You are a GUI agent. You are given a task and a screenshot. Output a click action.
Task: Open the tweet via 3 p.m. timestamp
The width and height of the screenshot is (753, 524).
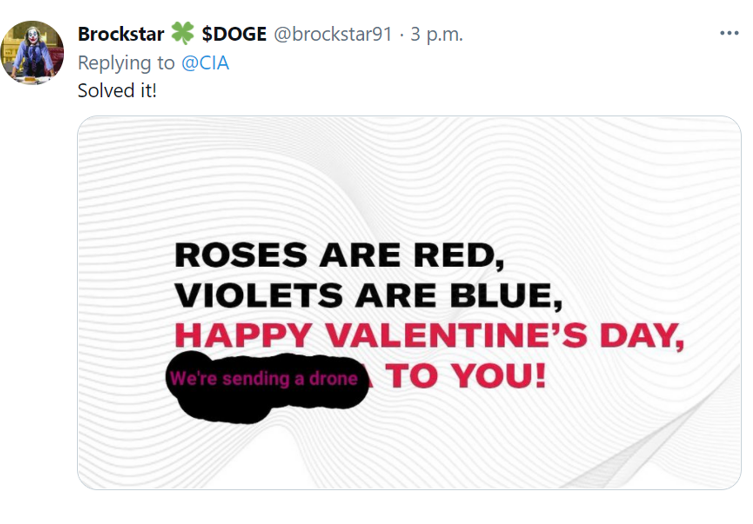pyautogui.click(x=437, y=35)
